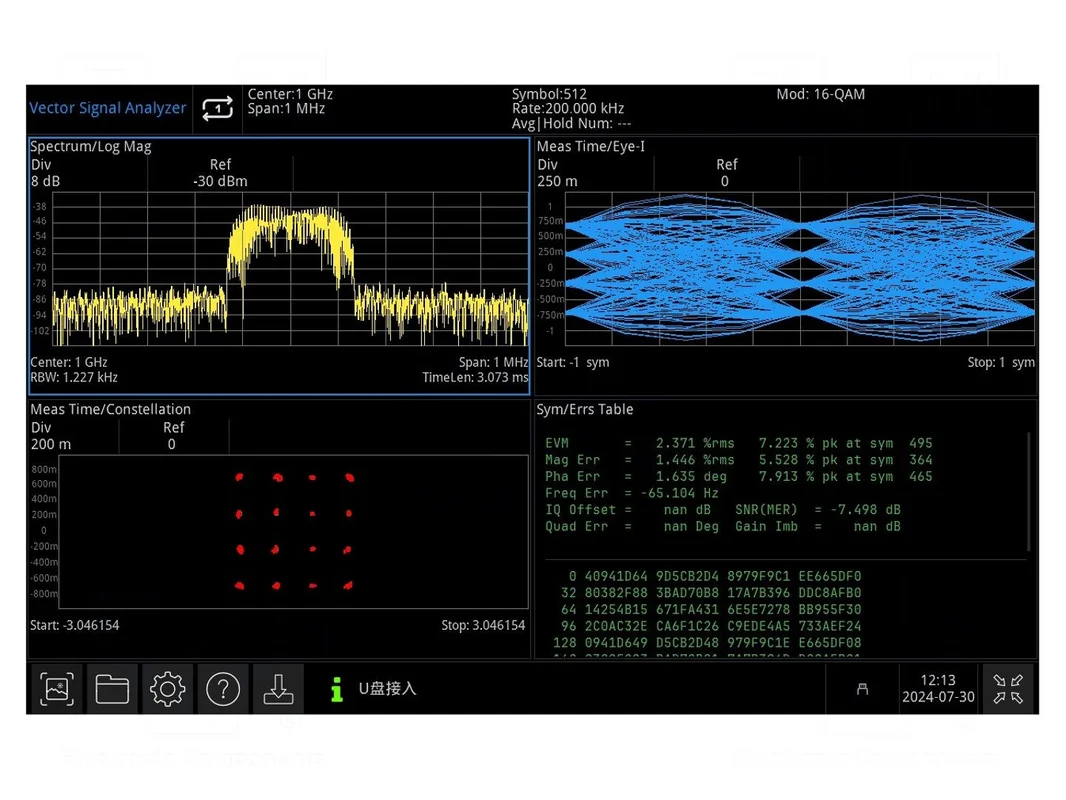Click the spectrum Center: 1 GHz footer label
Image resolution: width=1066 pixels, height=800 pixels.
69,362
